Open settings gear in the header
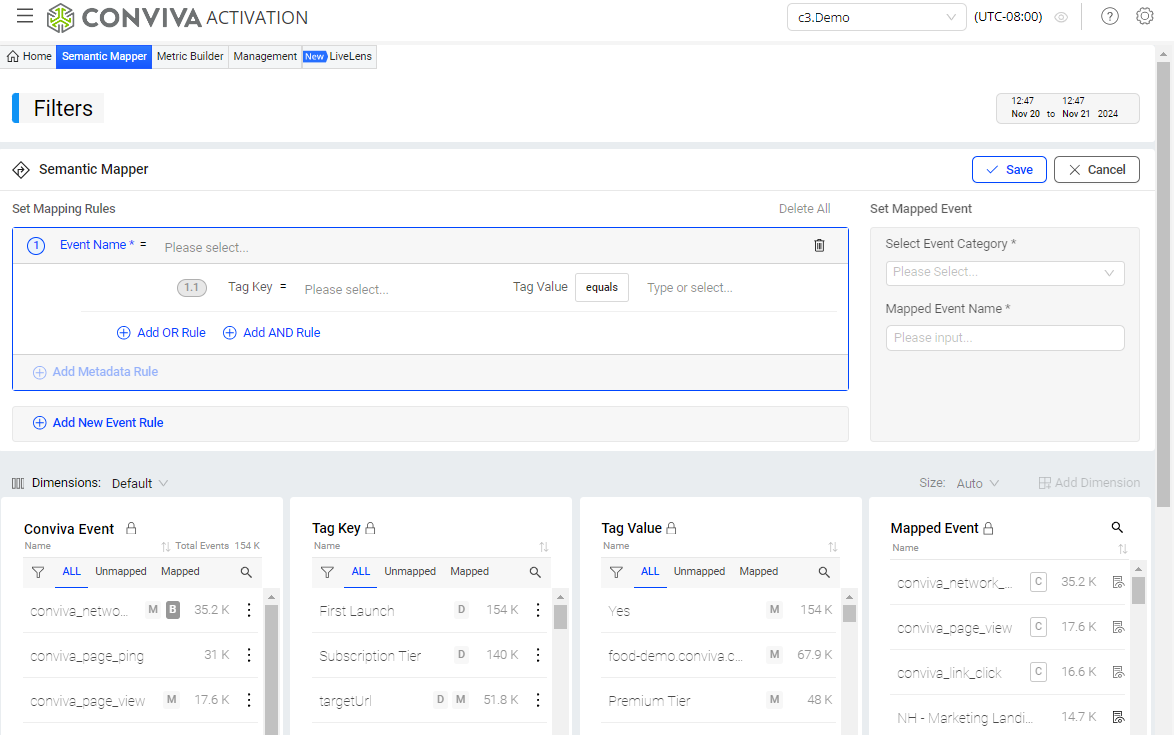Image resolution: width=1174 pixels, height=735 pixels. [1145, 17]
